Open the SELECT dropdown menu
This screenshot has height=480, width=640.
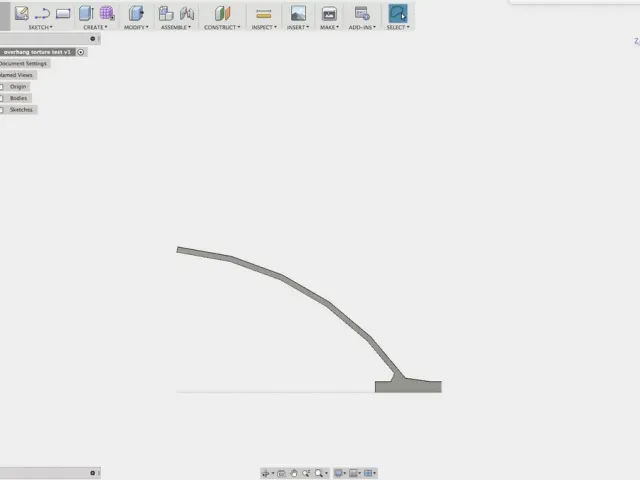point(398,27)
